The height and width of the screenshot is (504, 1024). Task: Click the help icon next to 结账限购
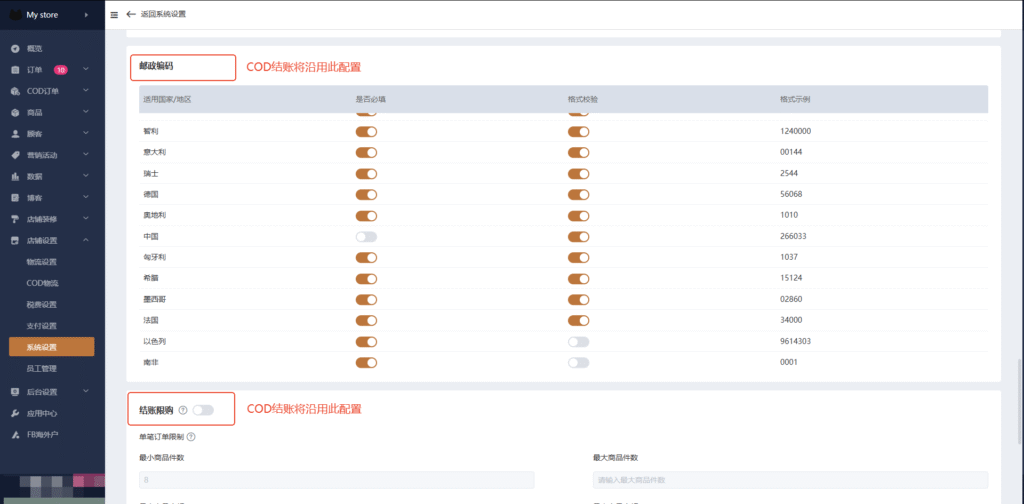coord(183,410)
